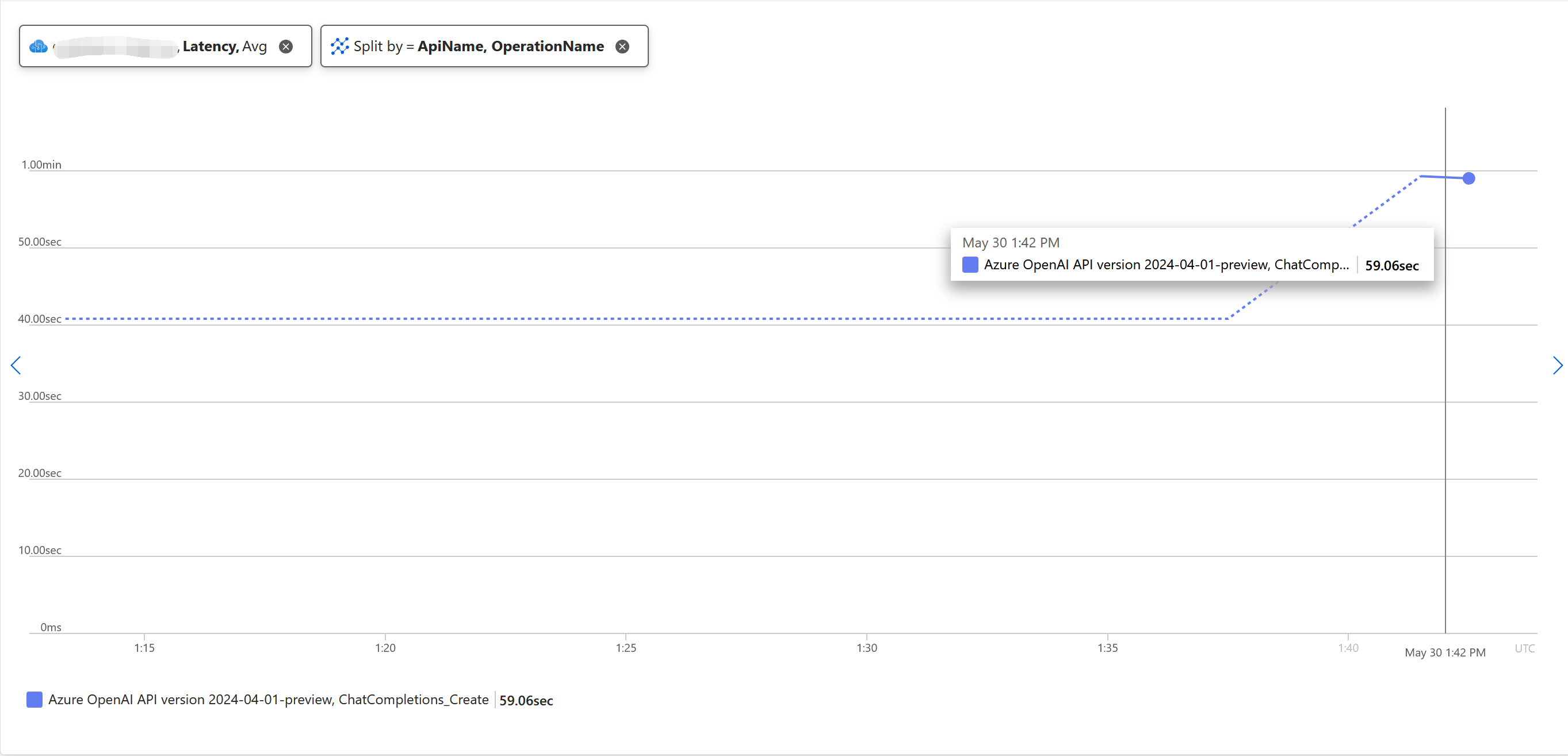Viewport: 1568px width, 756px height.
Task: Click legend value 59.06sec
Action: [526, 701]
